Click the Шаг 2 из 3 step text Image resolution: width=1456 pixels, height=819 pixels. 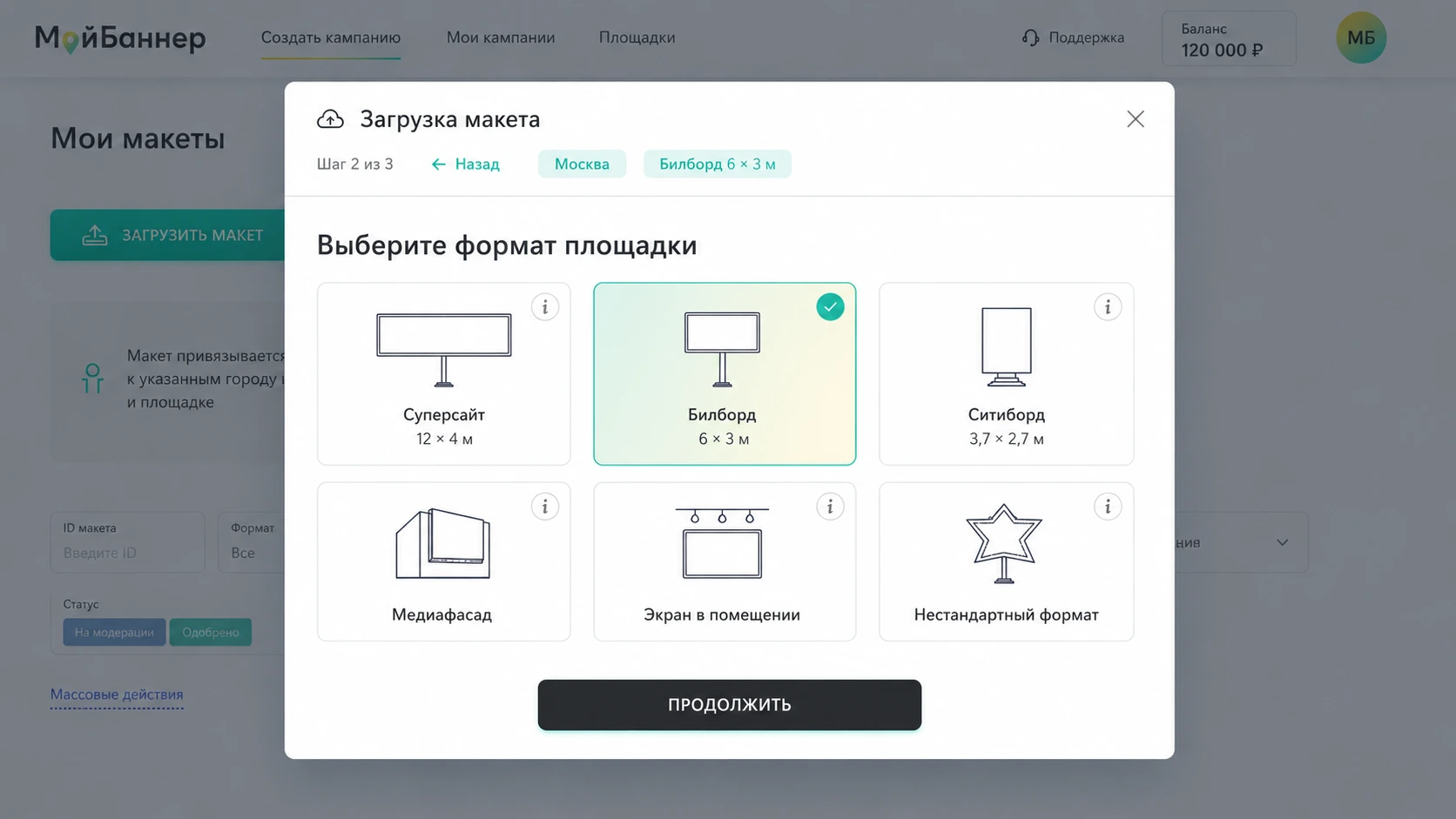[x=354, y=164]
